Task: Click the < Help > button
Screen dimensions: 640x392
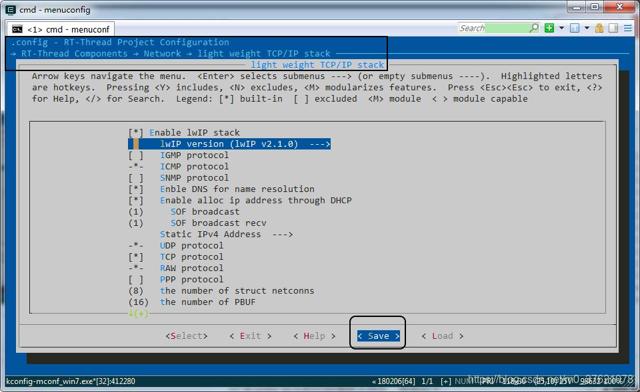Action: [x=314, y=336]
